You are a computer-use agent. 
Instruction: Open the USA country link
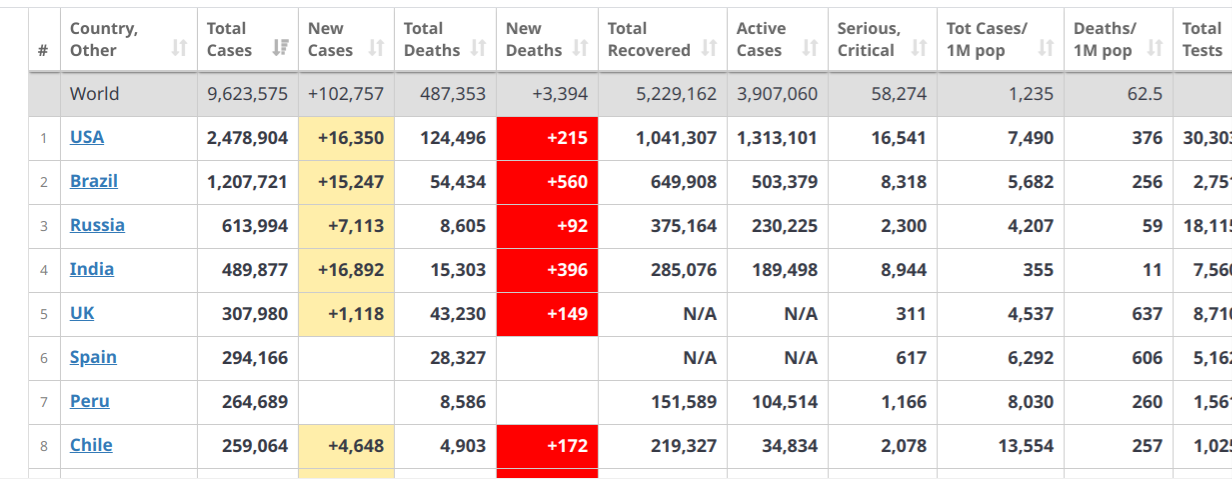tap(87, 137)
